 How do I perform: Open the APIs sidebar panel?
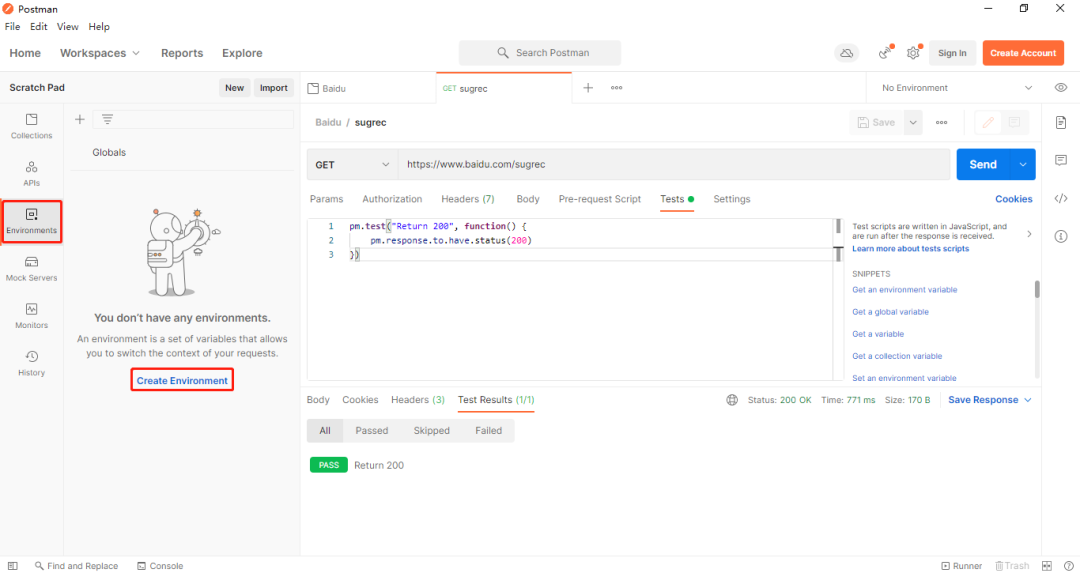pos(32,174)
